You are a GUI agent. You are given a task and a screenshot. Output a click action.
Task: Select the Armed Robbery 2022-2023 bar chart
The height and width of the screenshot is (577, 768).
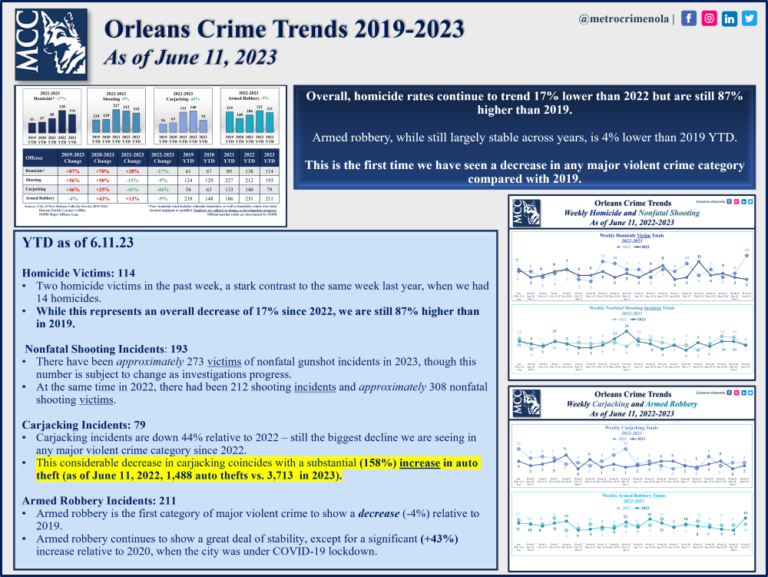click(249, 118)
